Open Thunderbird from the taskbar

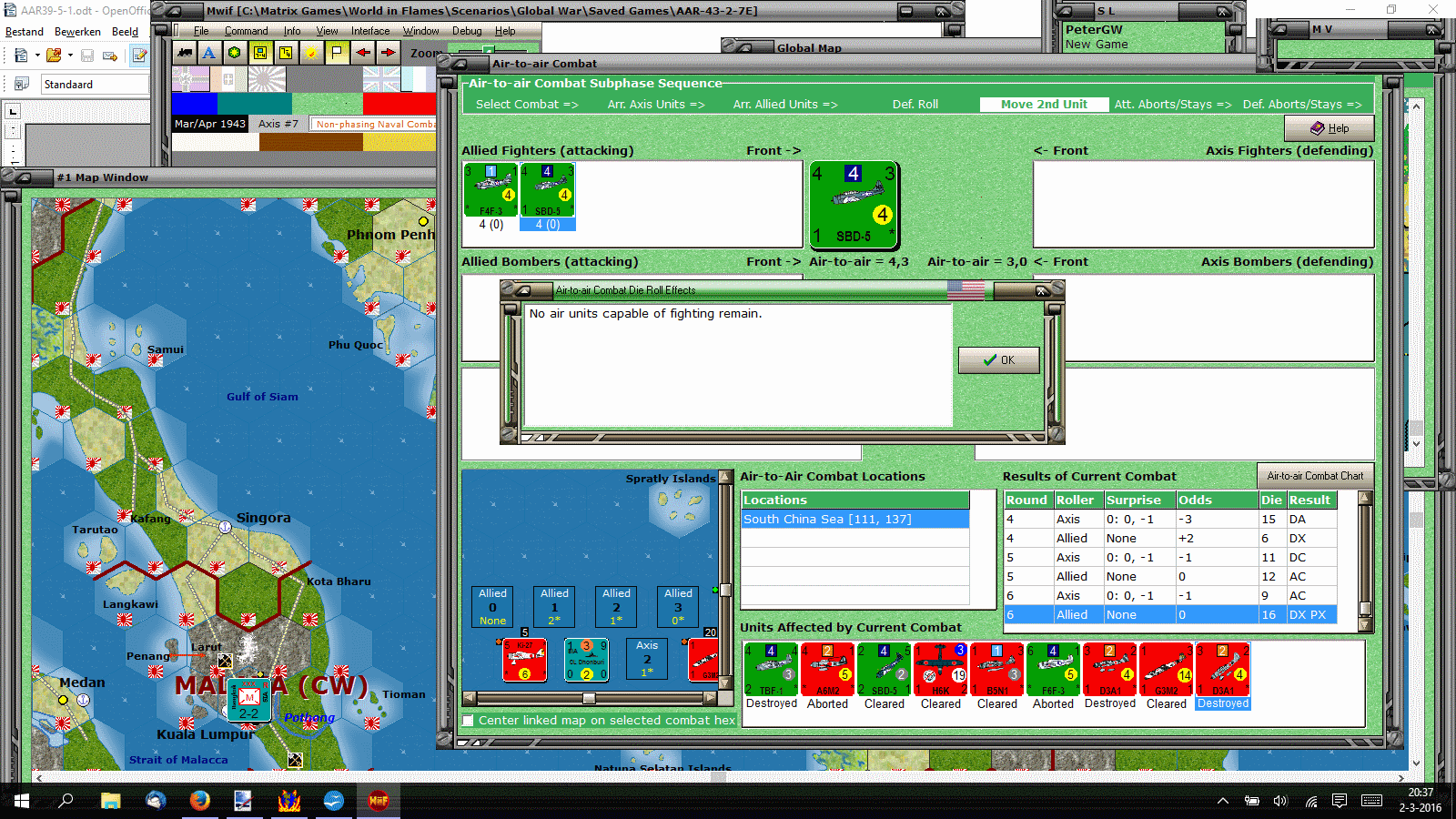(x=155, y=800)
